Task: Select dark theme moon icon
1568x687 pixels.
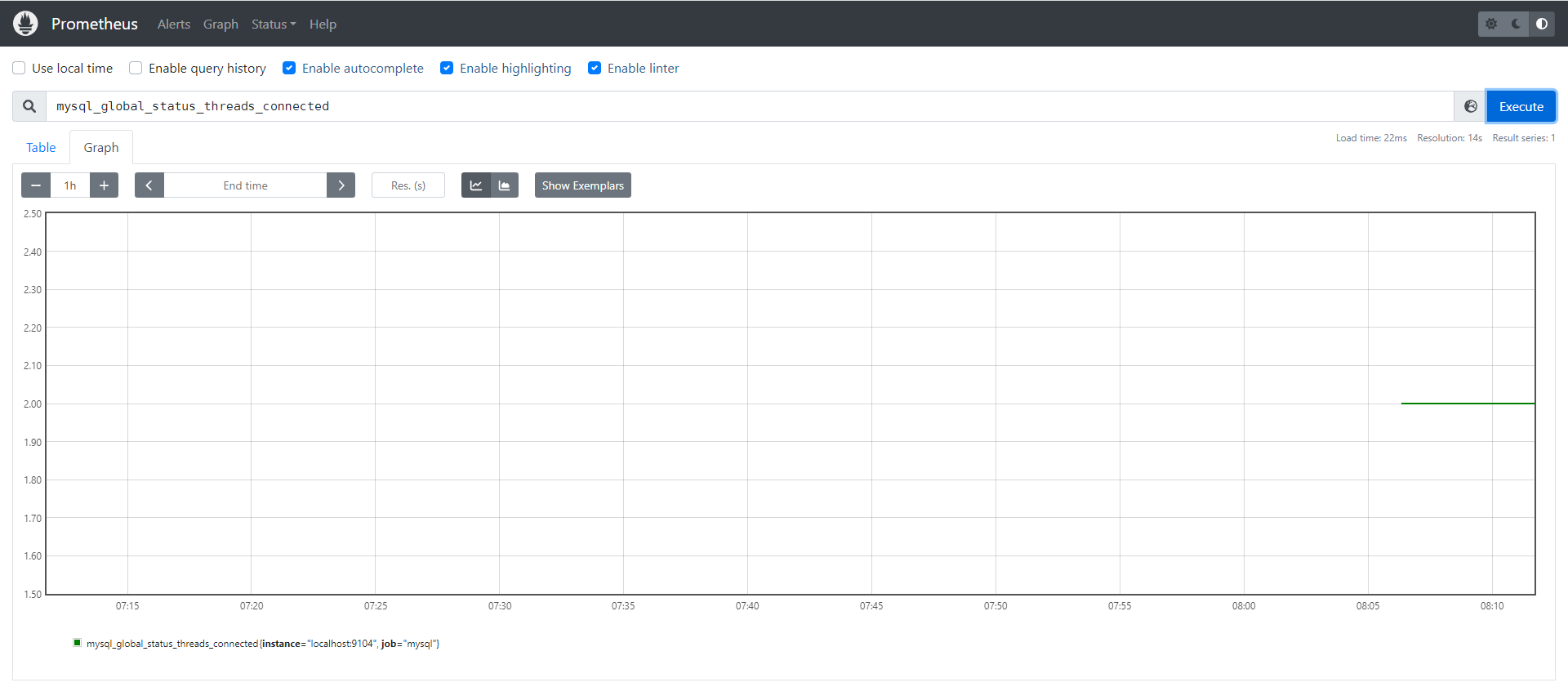Action: pyautogui.click(x=1517, y=24)
